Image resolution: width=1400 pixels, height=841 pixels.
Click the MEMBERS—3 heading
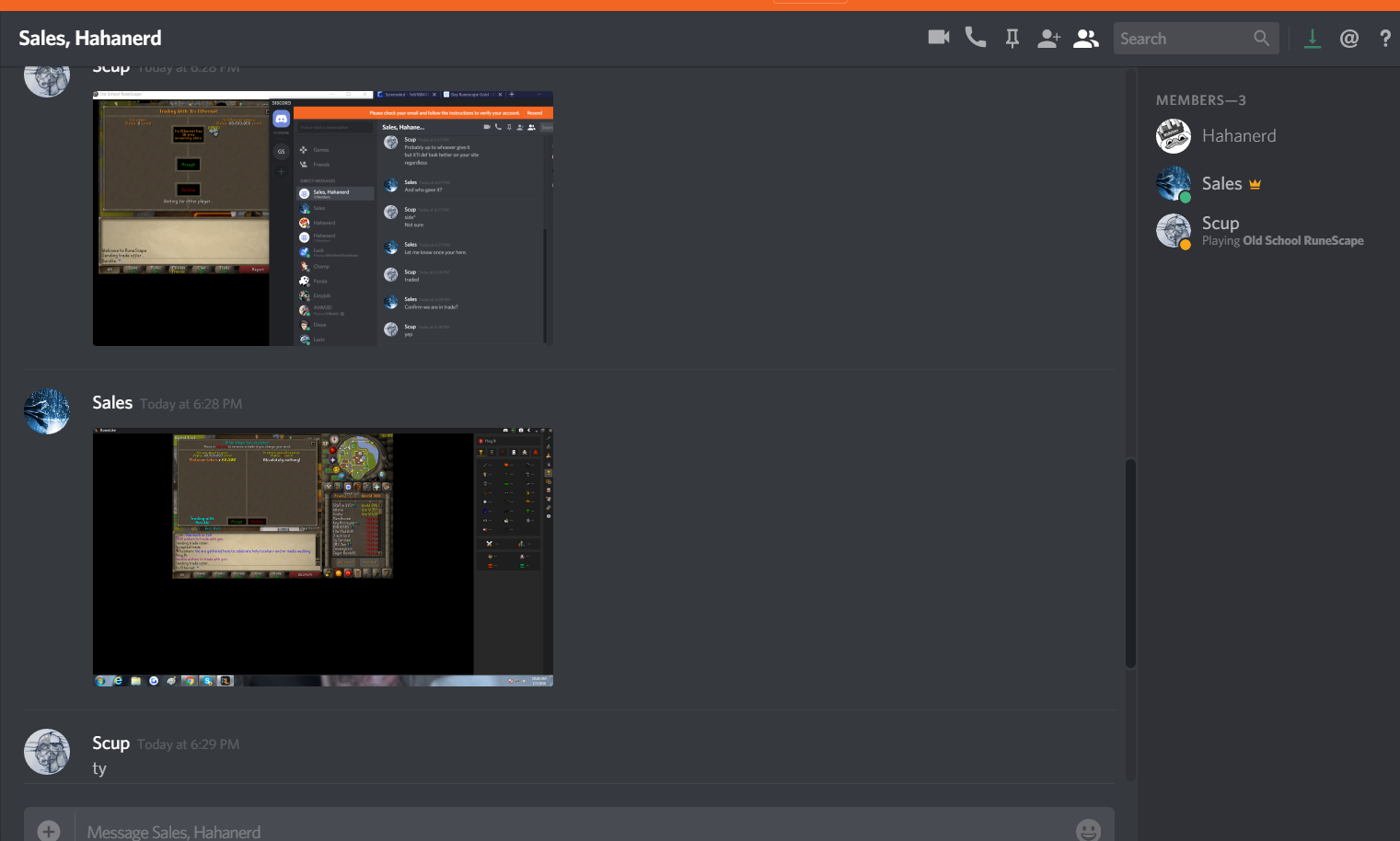pos(1200,100)
